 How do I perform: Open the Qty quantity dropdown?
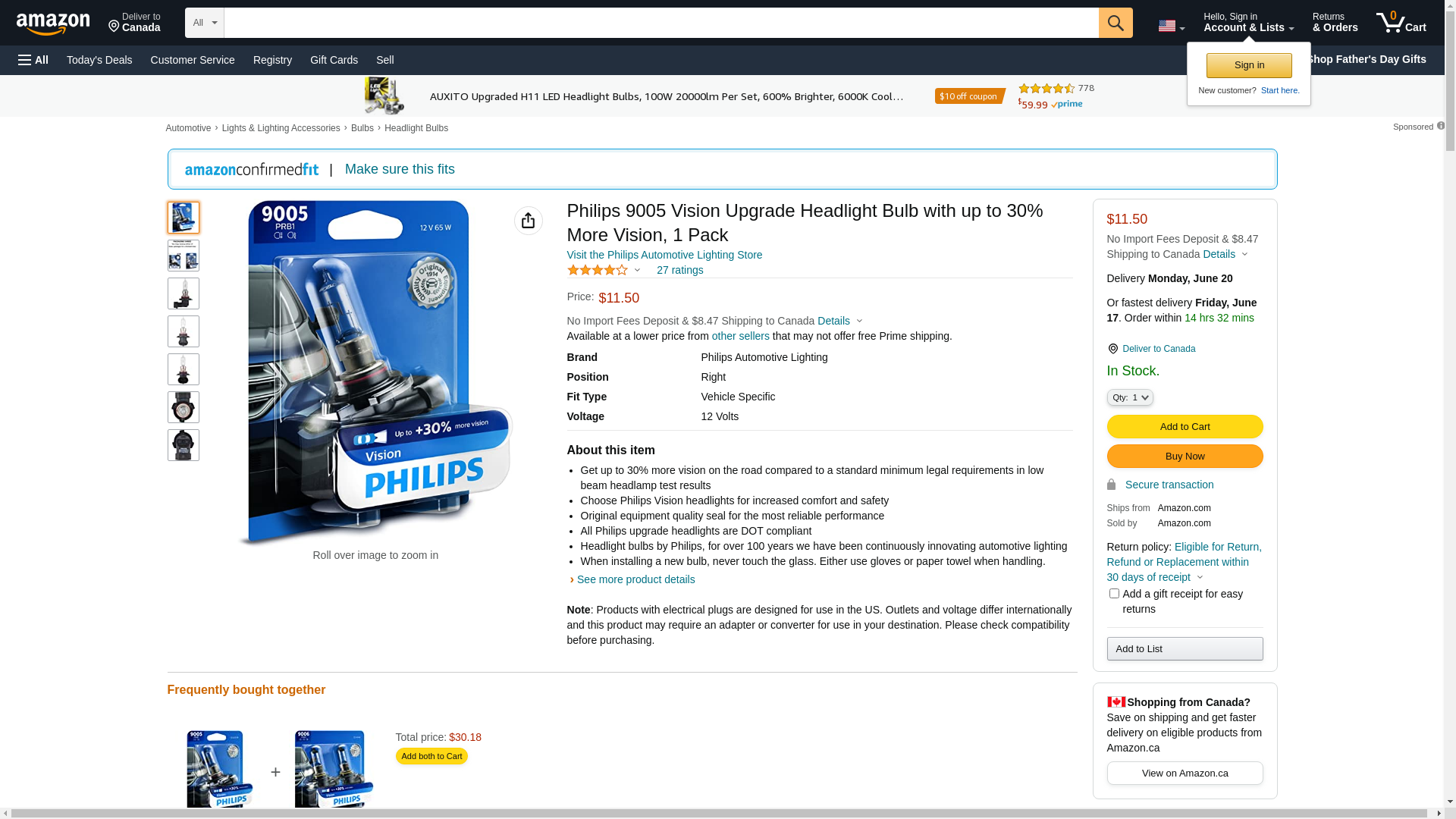click(1130, 397)
